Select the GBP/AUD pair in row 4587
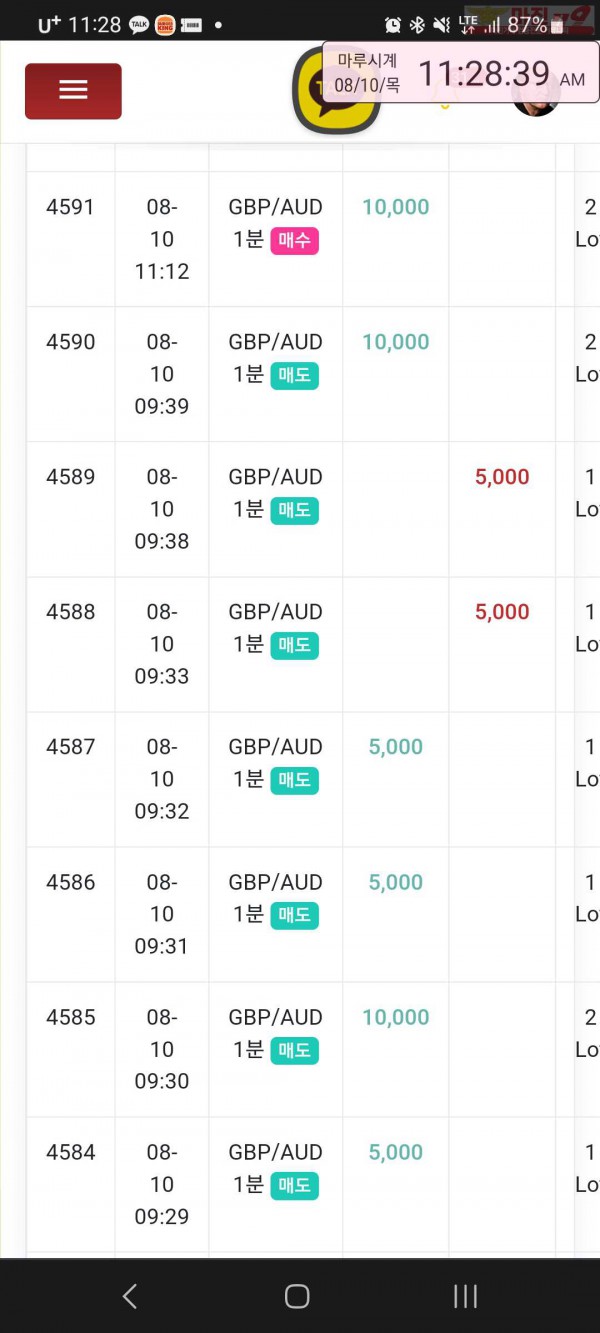The height and width of the screenshot is (1333, 600). coord(275,747)
